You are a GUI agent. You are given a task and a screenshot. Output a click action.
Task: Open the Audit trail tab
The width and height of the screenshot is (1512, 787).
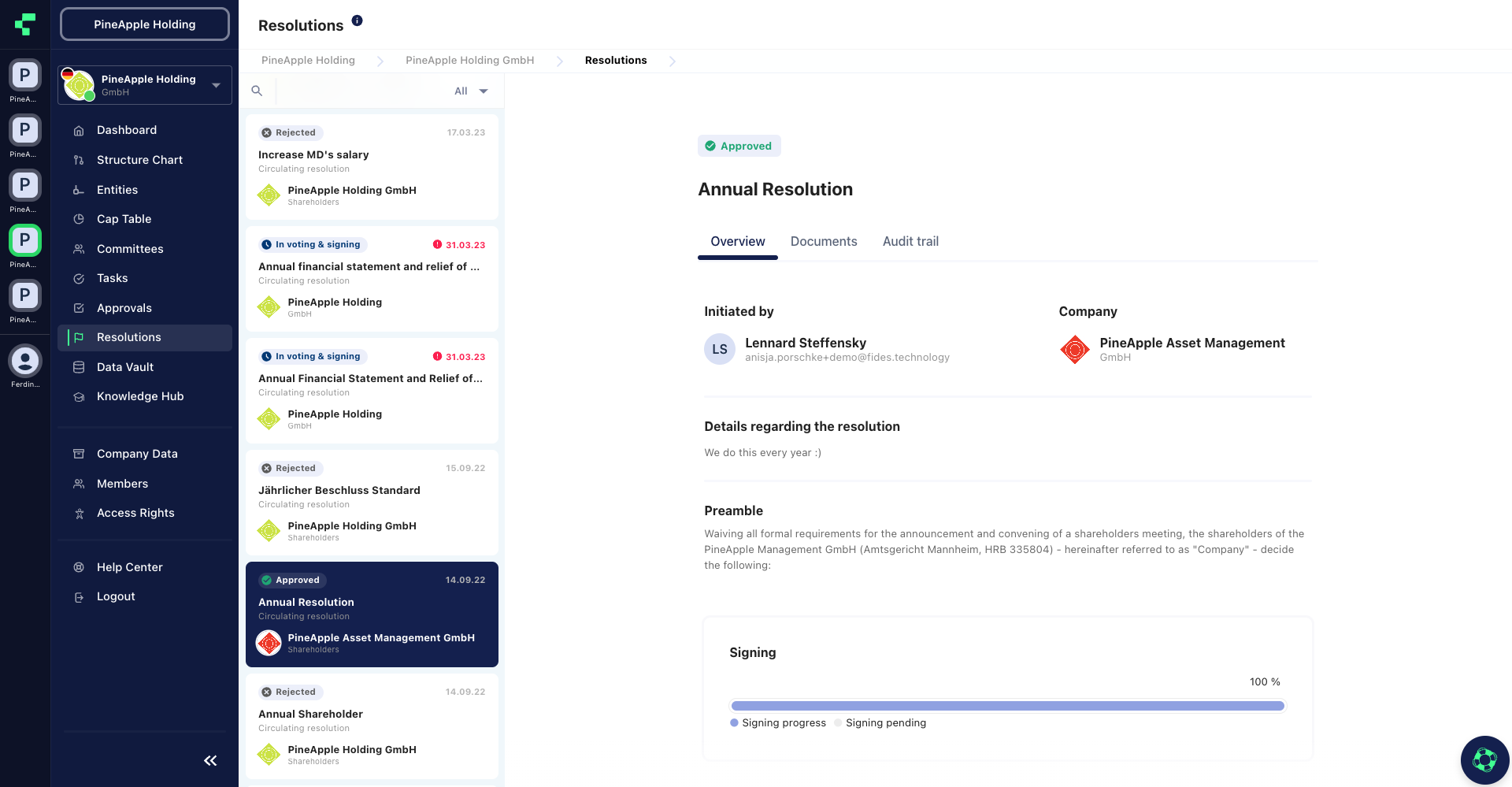(910, 242)
